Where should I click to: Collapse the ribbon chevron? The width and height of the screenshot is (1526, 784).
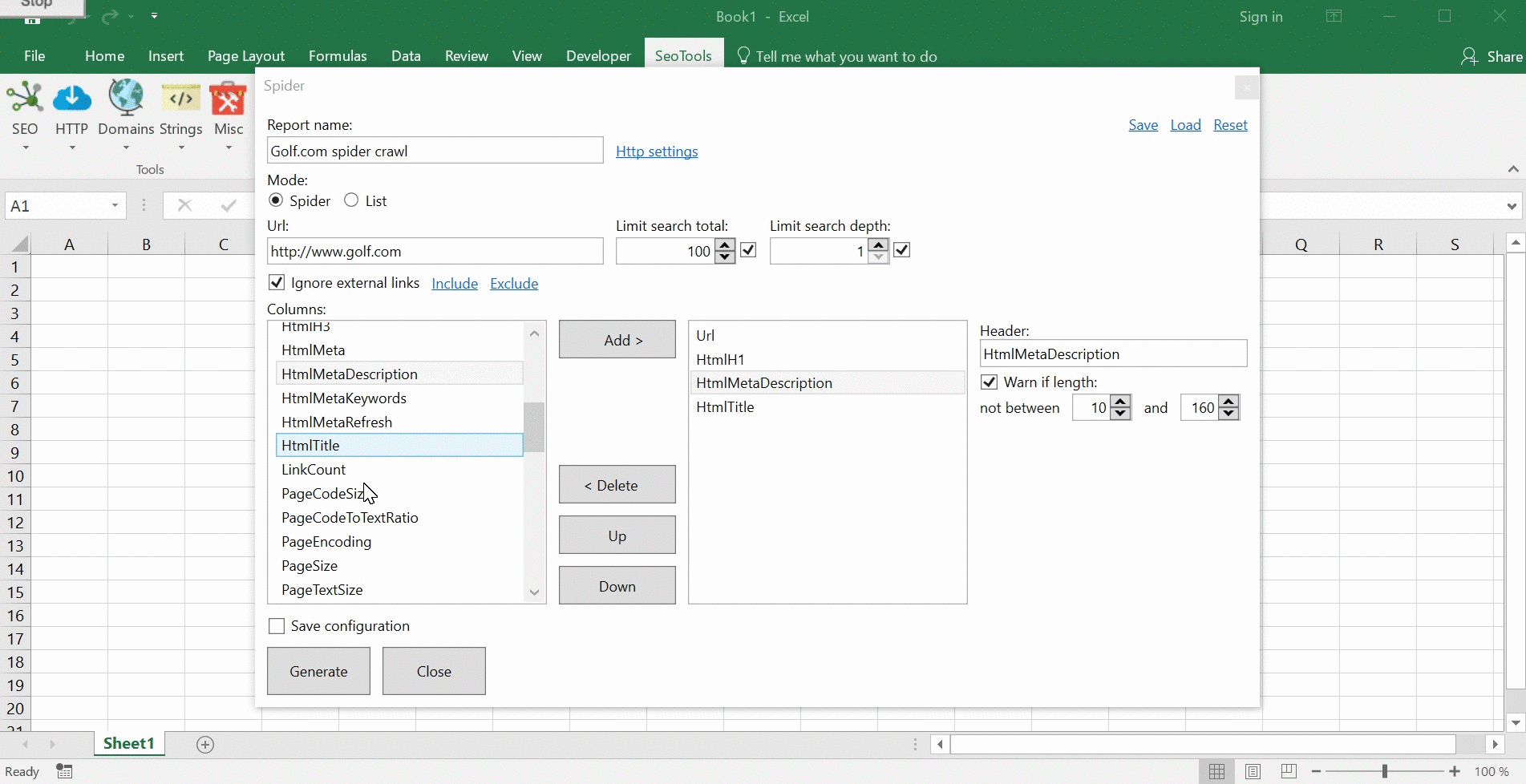coord(1513,169)
